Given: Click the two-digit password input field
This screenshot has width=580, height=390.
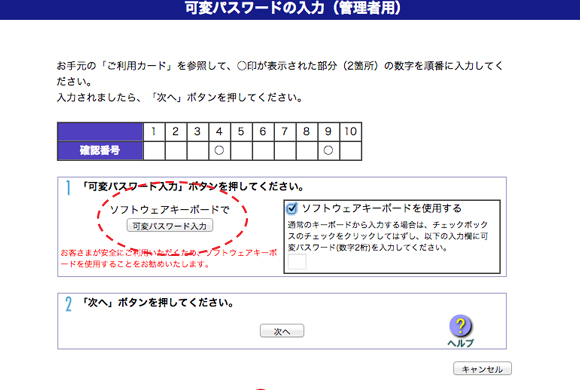Looking at the screenshot, I should 297,262.
